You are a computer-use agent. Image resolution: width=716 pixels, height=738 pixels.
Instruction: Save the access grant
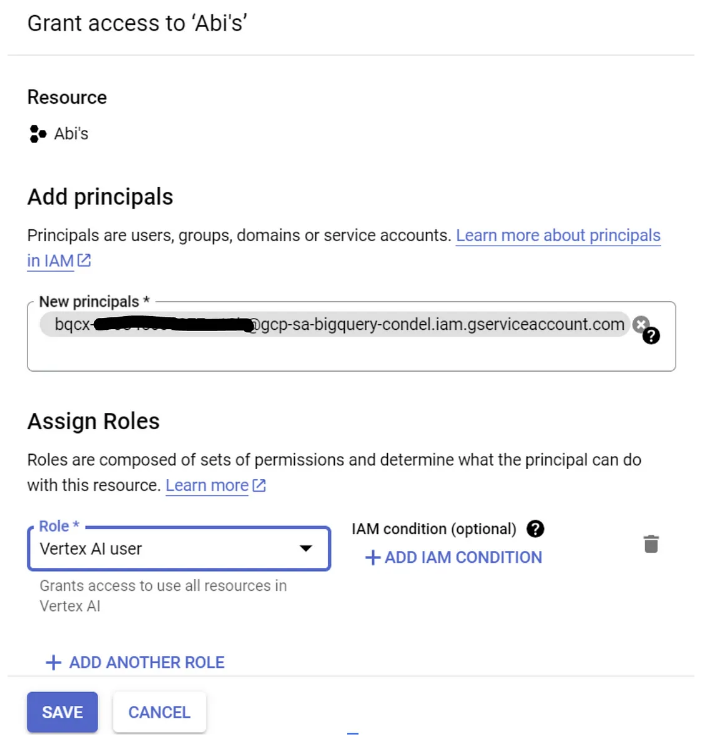click(x=62, y=712)
